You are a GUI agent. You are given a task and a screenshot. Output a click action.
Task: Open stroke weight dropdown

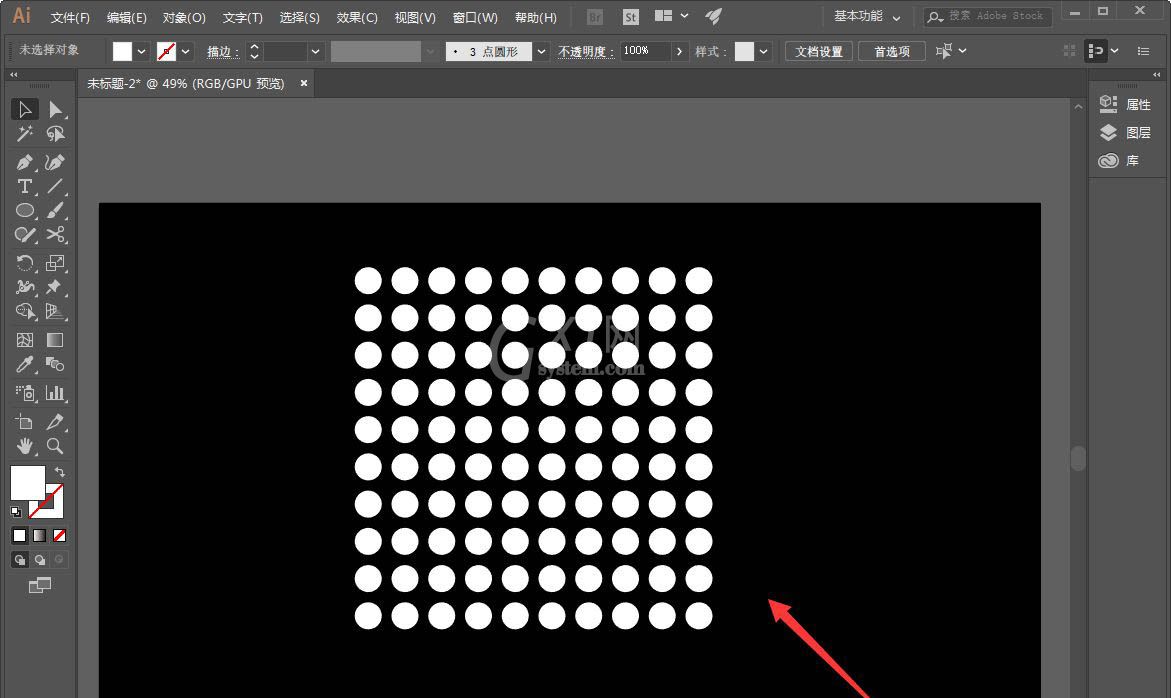click(315, 51)
